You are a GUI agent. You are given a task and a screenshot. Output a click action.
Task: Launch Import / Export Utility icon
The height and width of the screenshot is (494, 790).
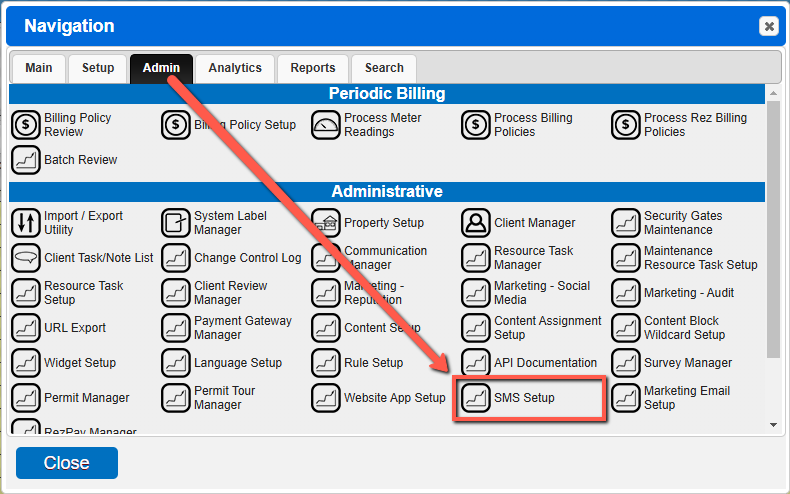tap(26, 223)
